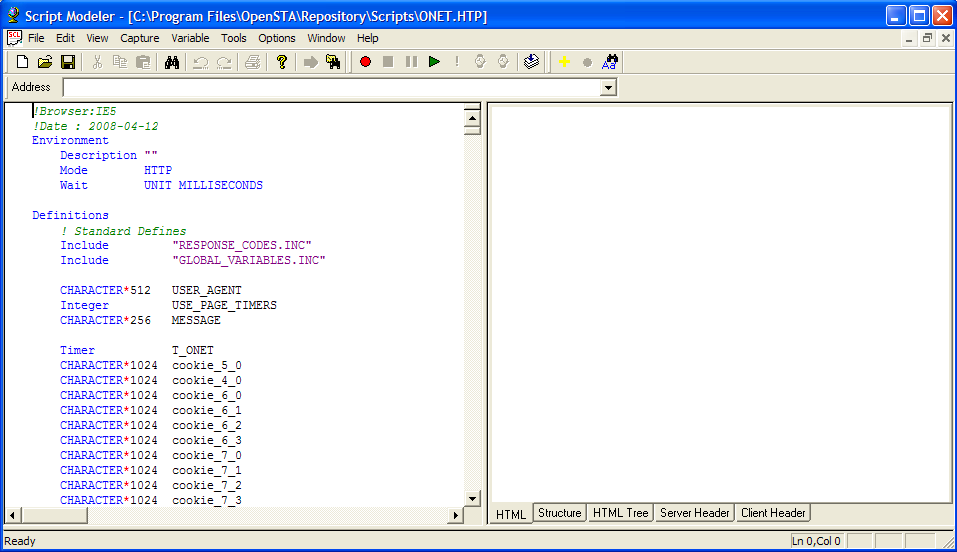Click the Redo arrow icon
Viewport: 957px width, 552px height.
click(x=224, y=62)
